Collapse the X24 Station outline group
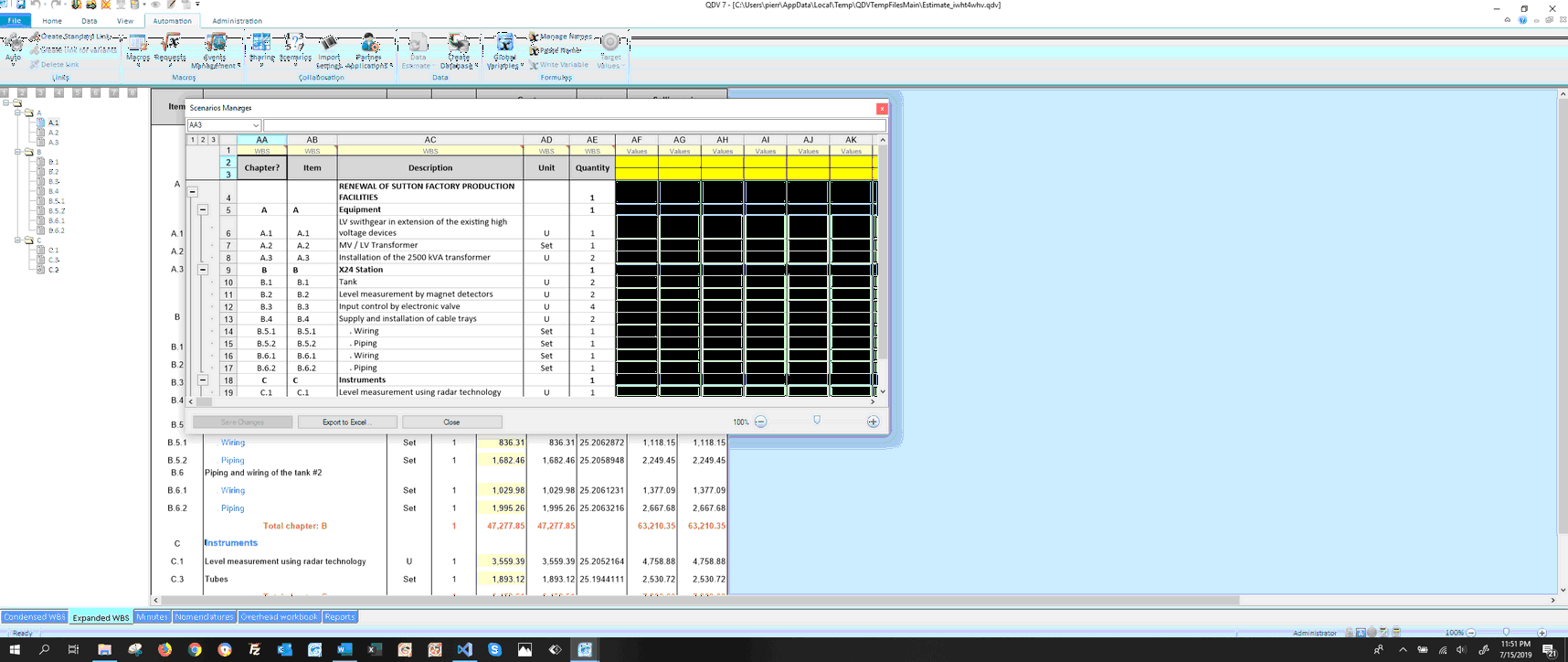Screen dimensions: 1568x662 click(x=203, y=271)
